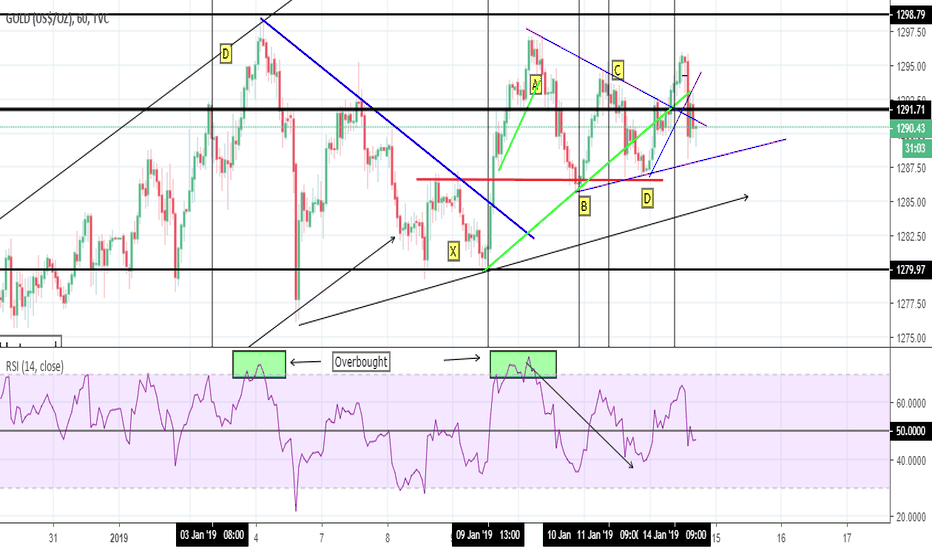Image resolution: width=932 pixels, height=550 pixels.
Task: Click the 60.0000 RSI scale value
Action: 911,403
